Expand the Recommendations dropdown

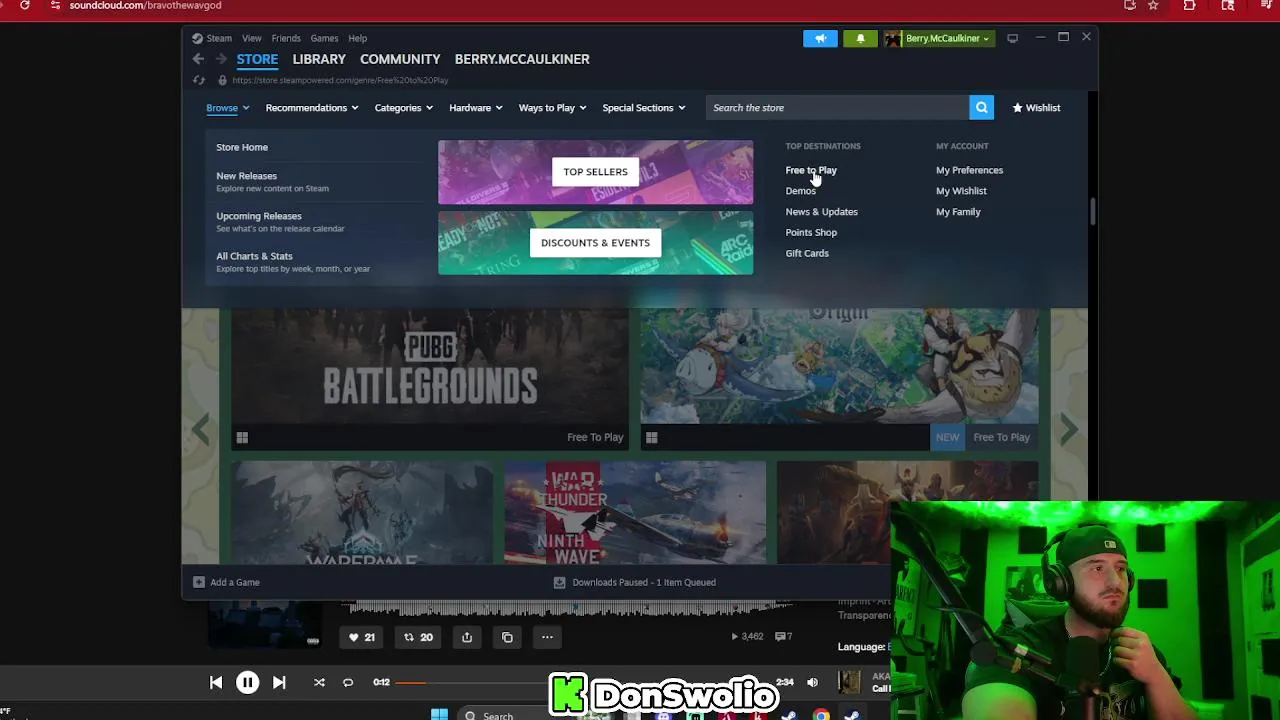[x=313, y=108]
